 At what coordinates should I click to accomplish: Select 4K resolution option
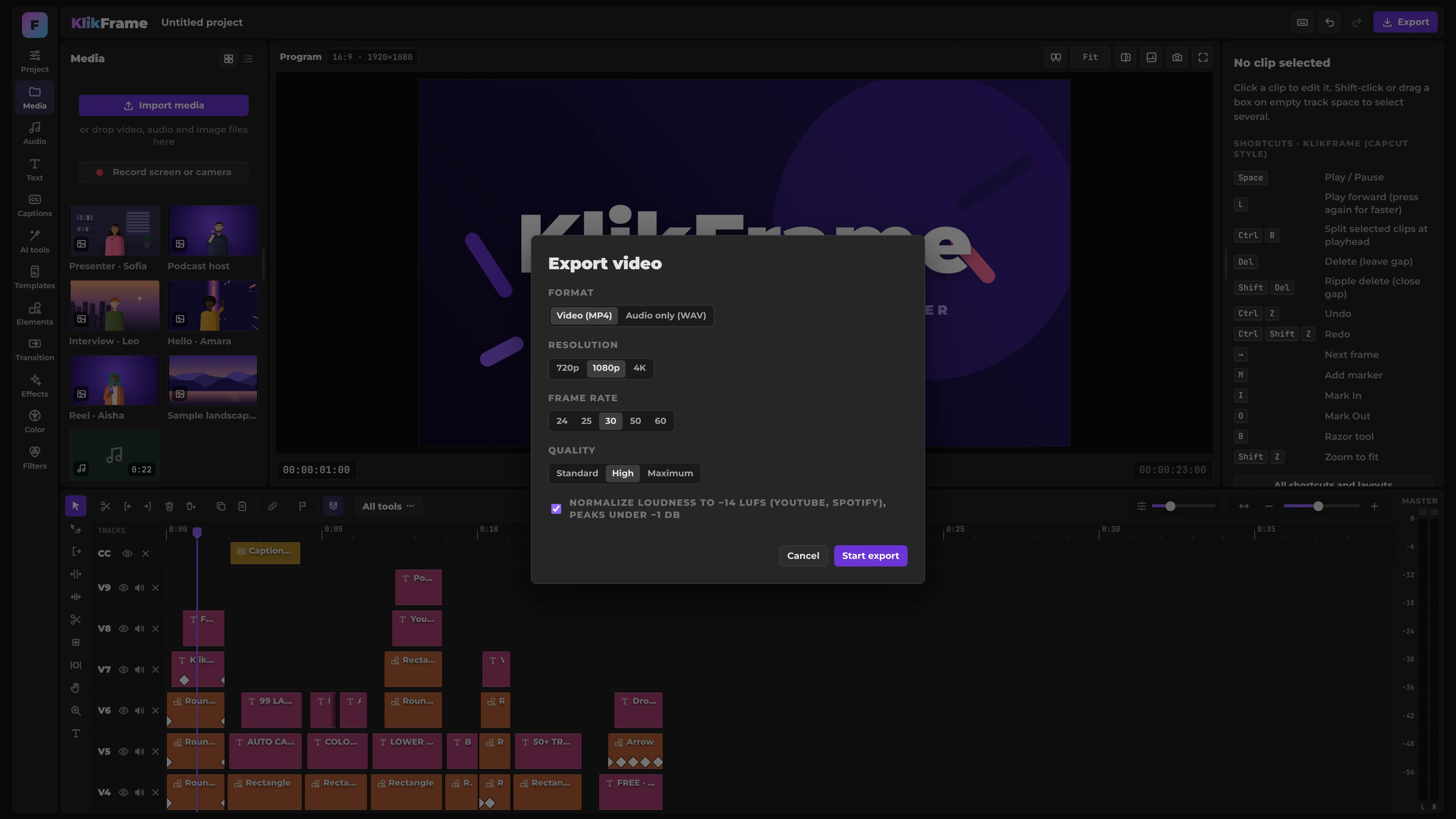click(639, 368)
